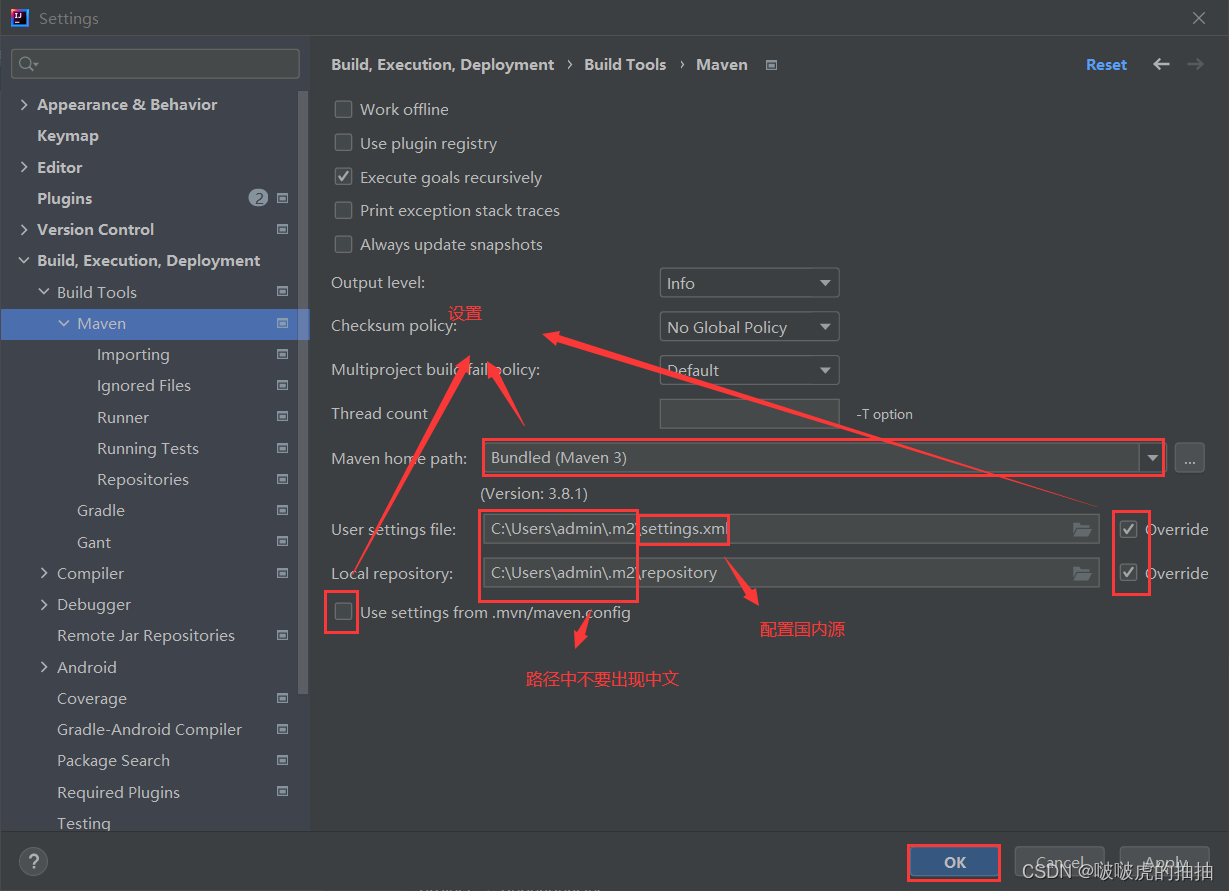The width and height of the screenshot is (1229, 891).
Task: Click the project-level icon beside Importing
Action: pyautogui.click(x=282, y=354)
